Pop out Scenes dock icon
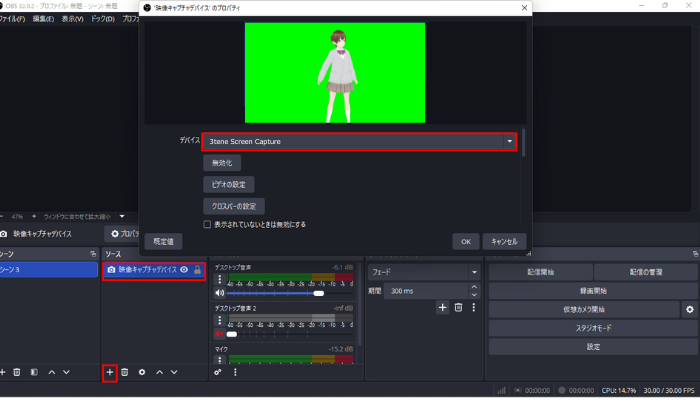Image resolution: width=700 pixels, height=400 pixels. point(93,254)
